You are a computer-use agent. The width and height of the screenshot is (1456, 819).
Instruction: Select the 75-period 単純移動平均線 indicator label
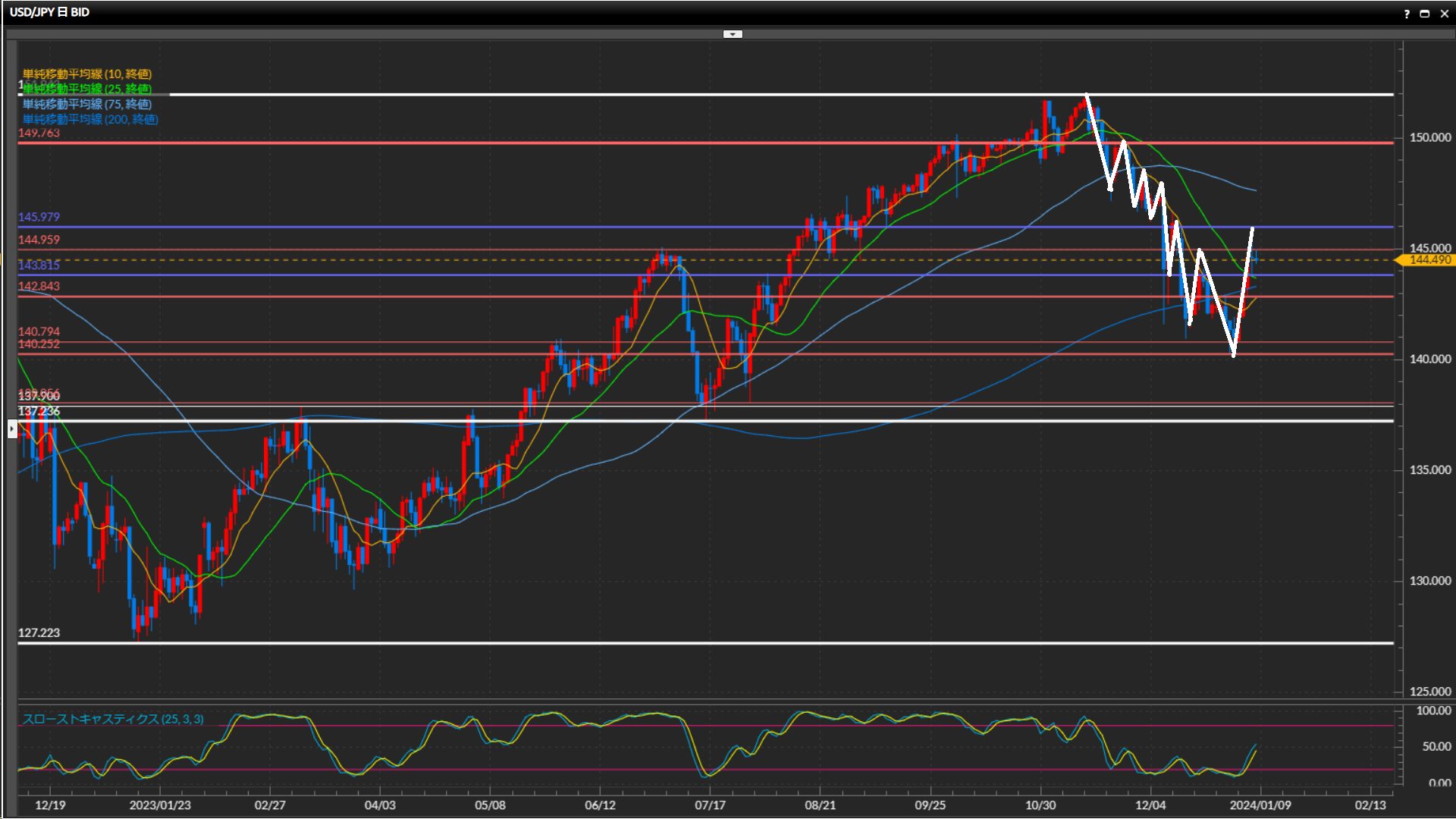pos(87,104)
